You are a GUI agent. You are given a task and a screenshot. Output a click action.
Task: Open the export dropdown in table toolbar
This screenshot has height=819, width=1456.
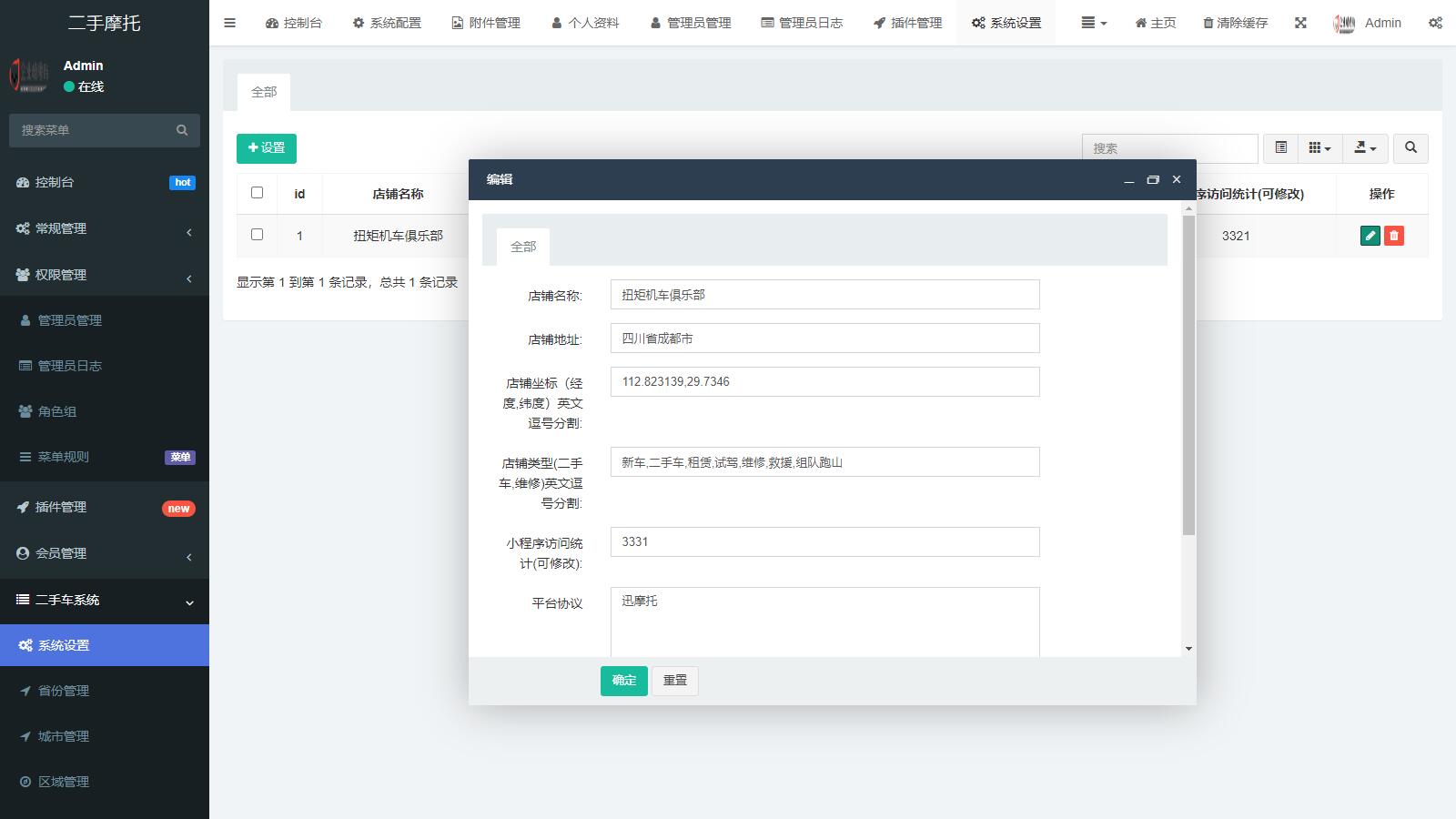coord(1365,147)
